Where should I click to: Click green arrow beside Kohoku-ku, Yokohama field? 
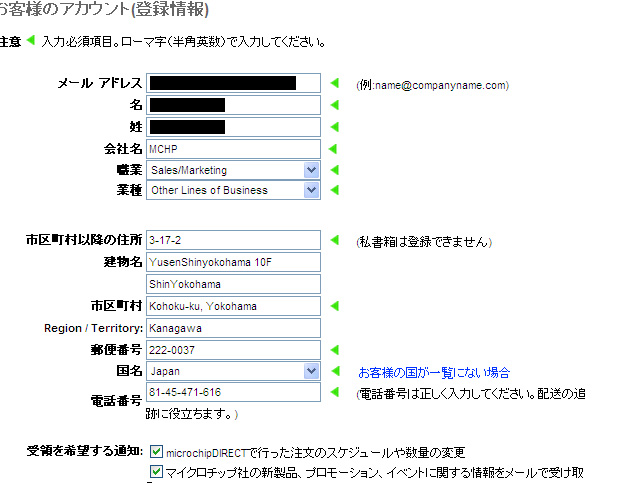tap(335, 306)
